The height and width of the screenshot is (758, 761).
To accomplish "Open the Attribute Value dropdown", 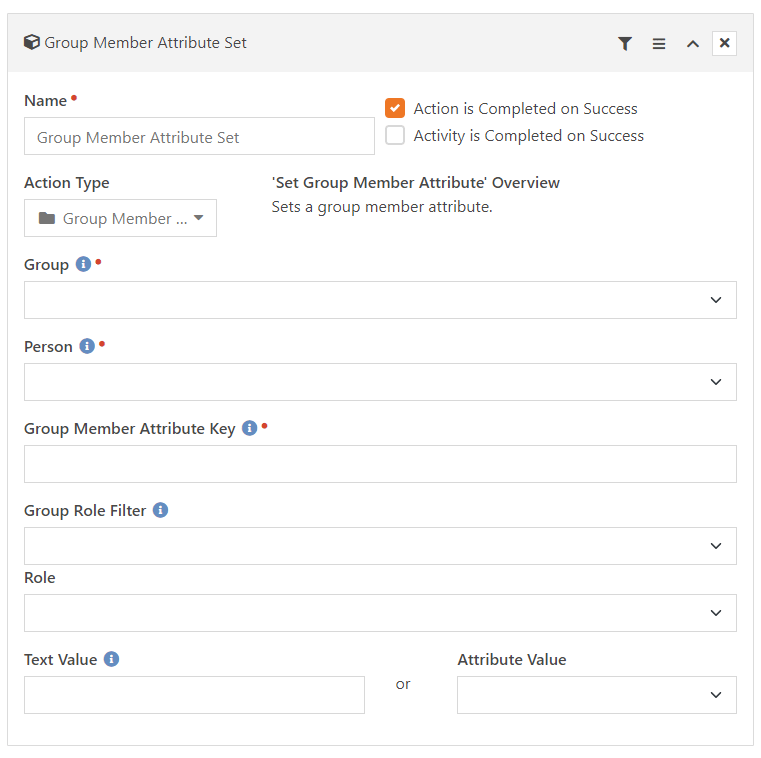I will 597,695.
